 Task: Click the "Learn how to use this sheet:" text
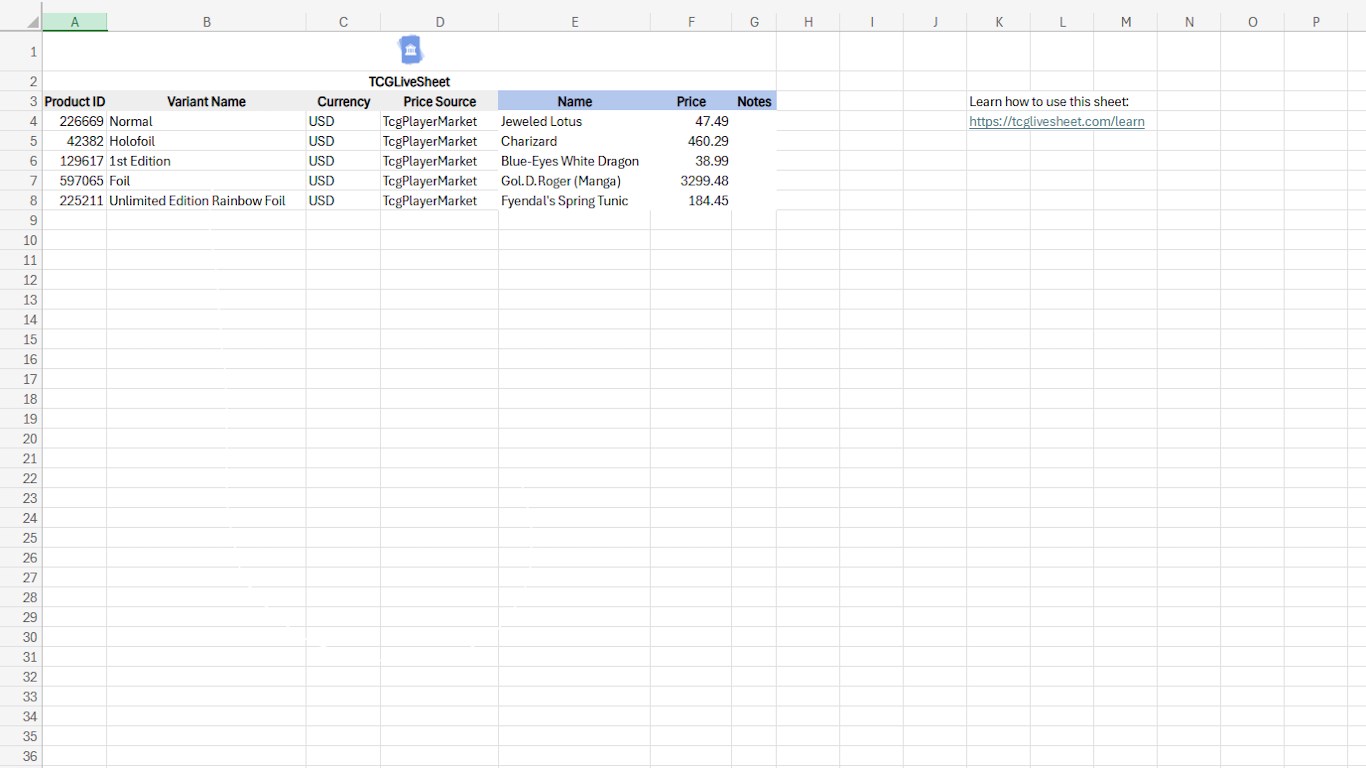click(x=1049, y=101)
